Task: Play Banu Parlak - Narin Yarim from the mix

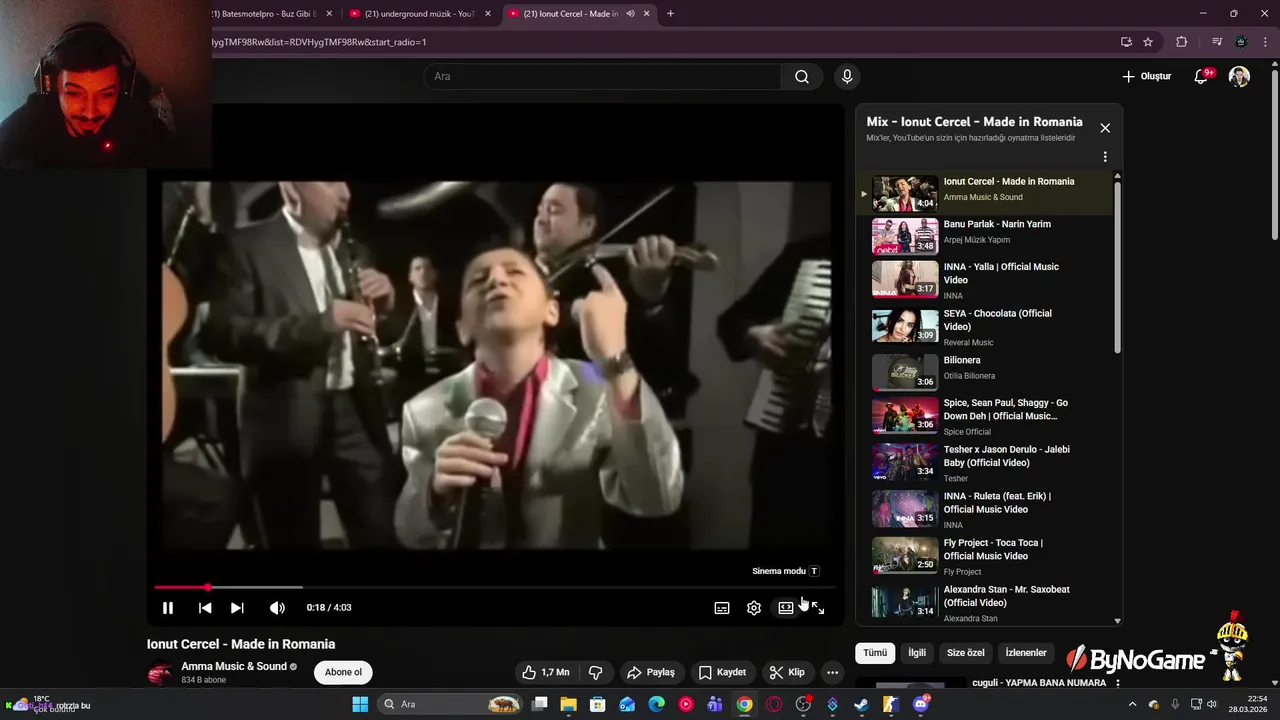Action: point(984,236)
